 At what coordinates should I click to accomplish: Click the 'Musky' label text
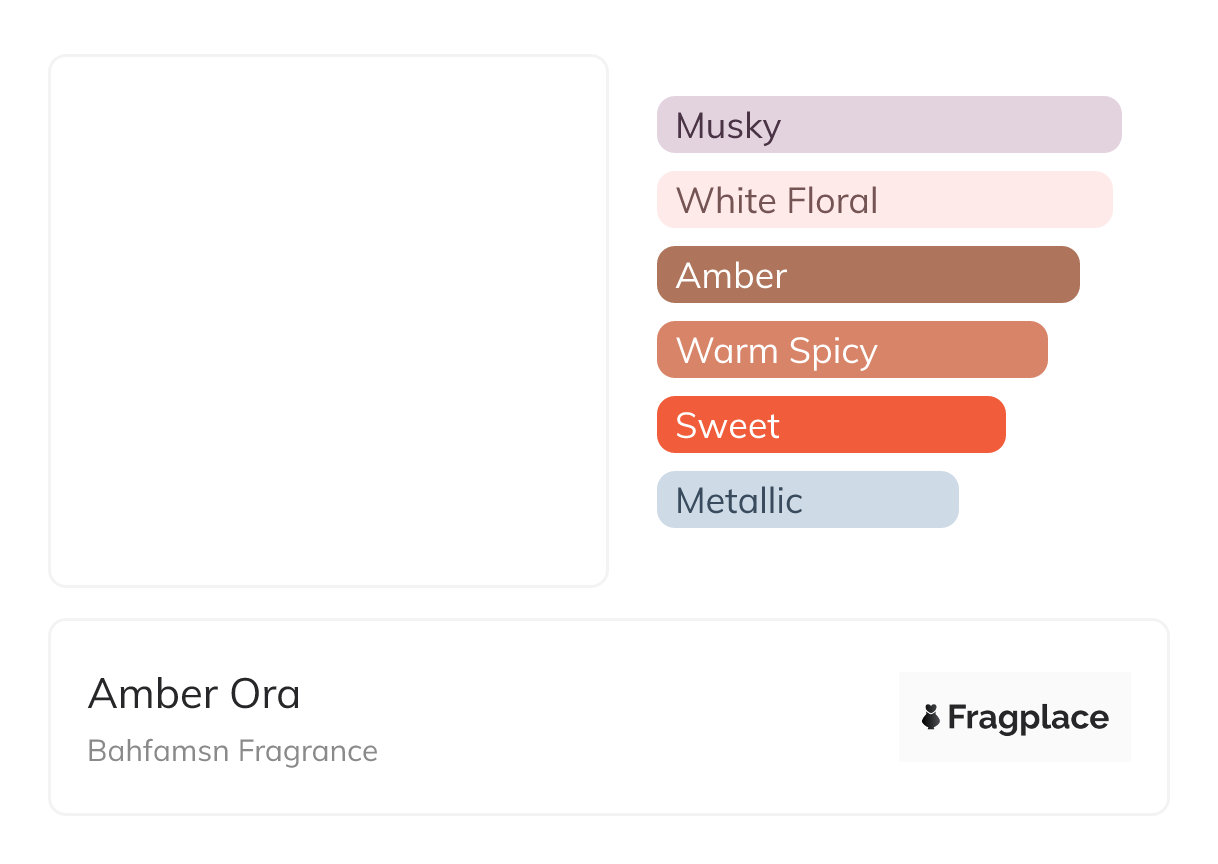(728, 126)
